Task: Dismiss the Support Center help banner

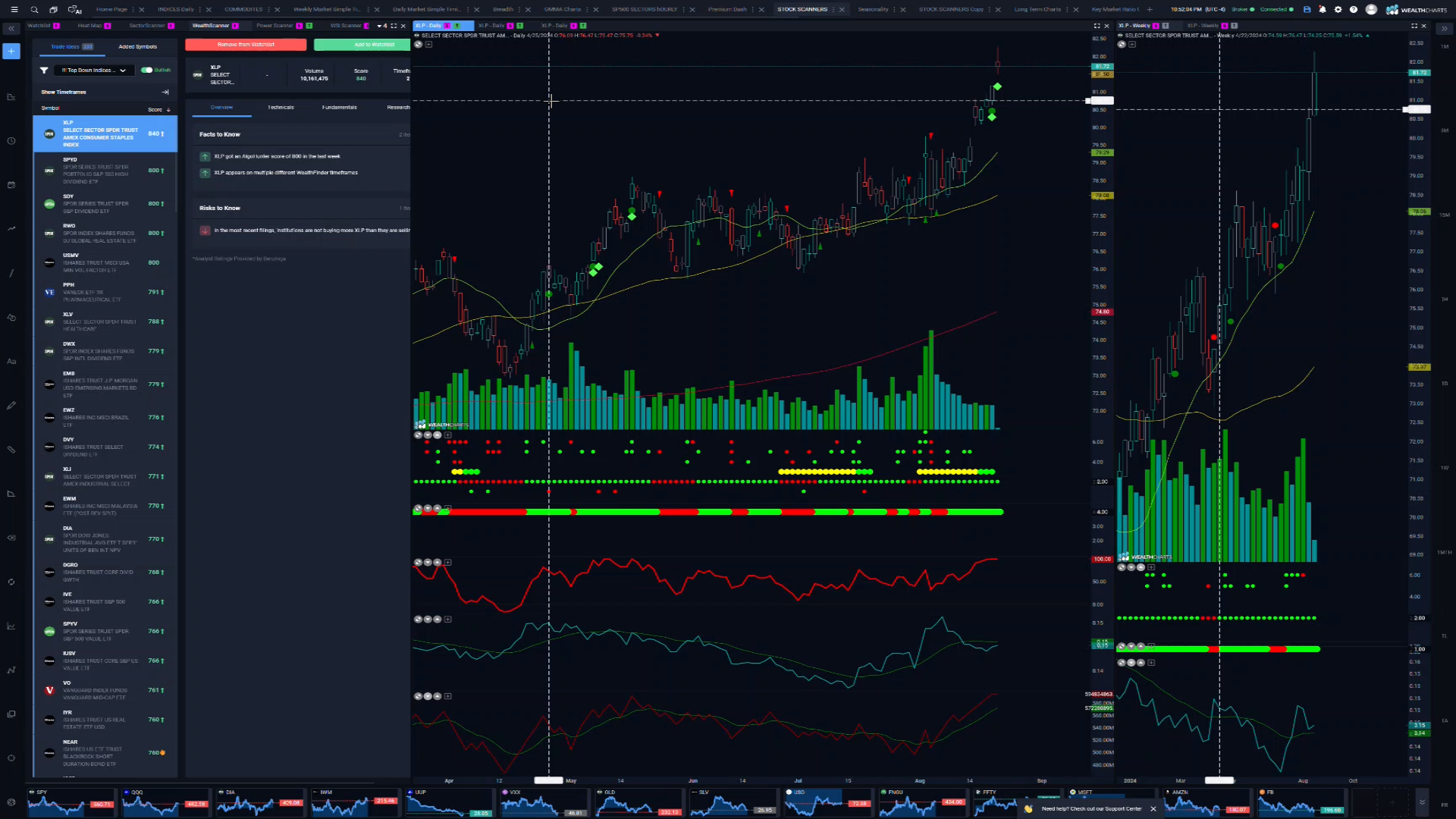Action: (x=1153, y=808)
